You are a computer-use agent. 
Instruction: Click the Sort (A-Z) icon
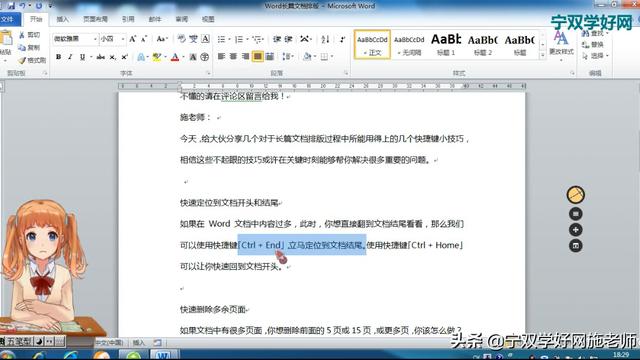(325, 39)
